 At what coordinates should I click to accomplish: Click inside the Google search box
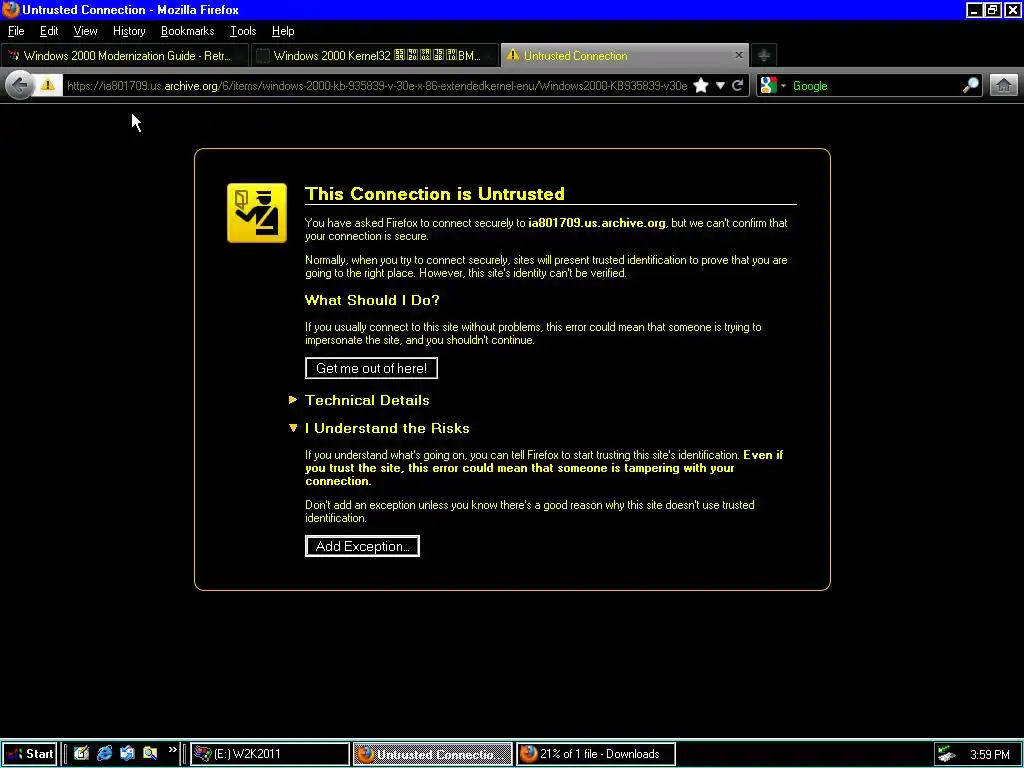[x=875, y=86]
